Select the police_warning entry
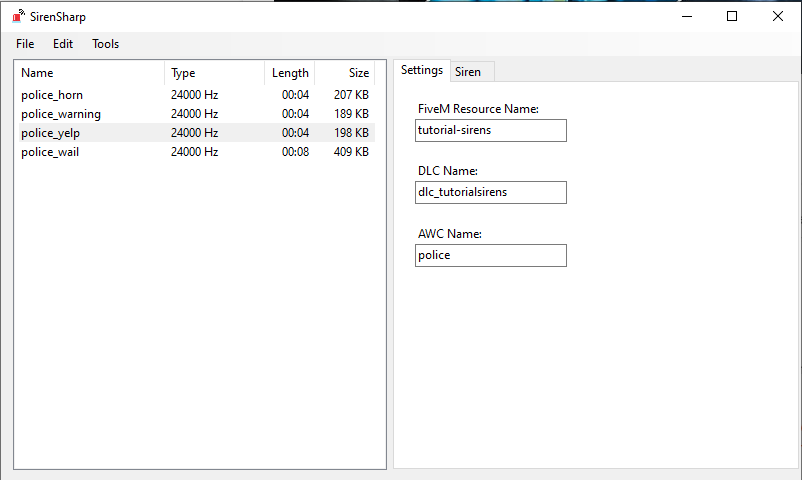This screenshot has height=480, width=802. pos(61,114)
